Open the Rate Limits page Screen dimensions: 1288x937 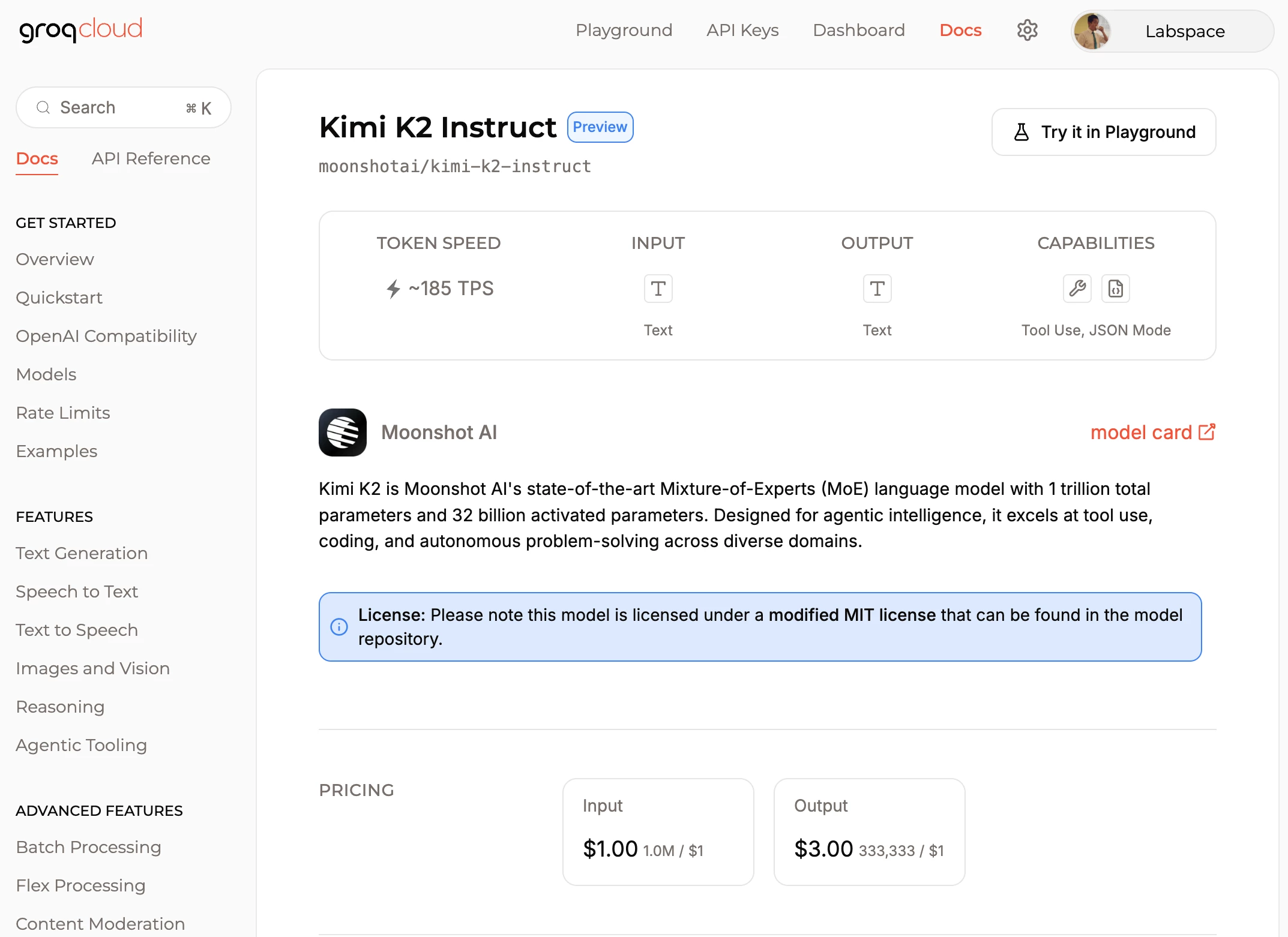tap(63, 413)
